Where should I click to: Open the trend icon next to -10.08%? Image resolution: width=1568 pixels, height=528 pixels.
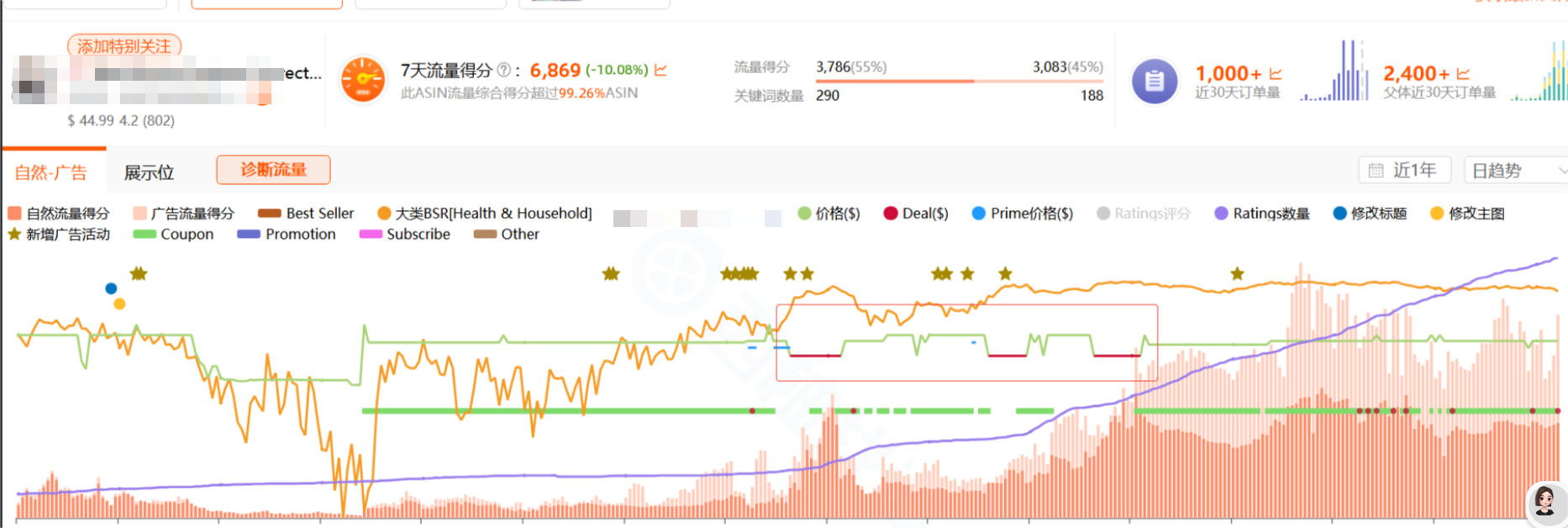(660, 70)
